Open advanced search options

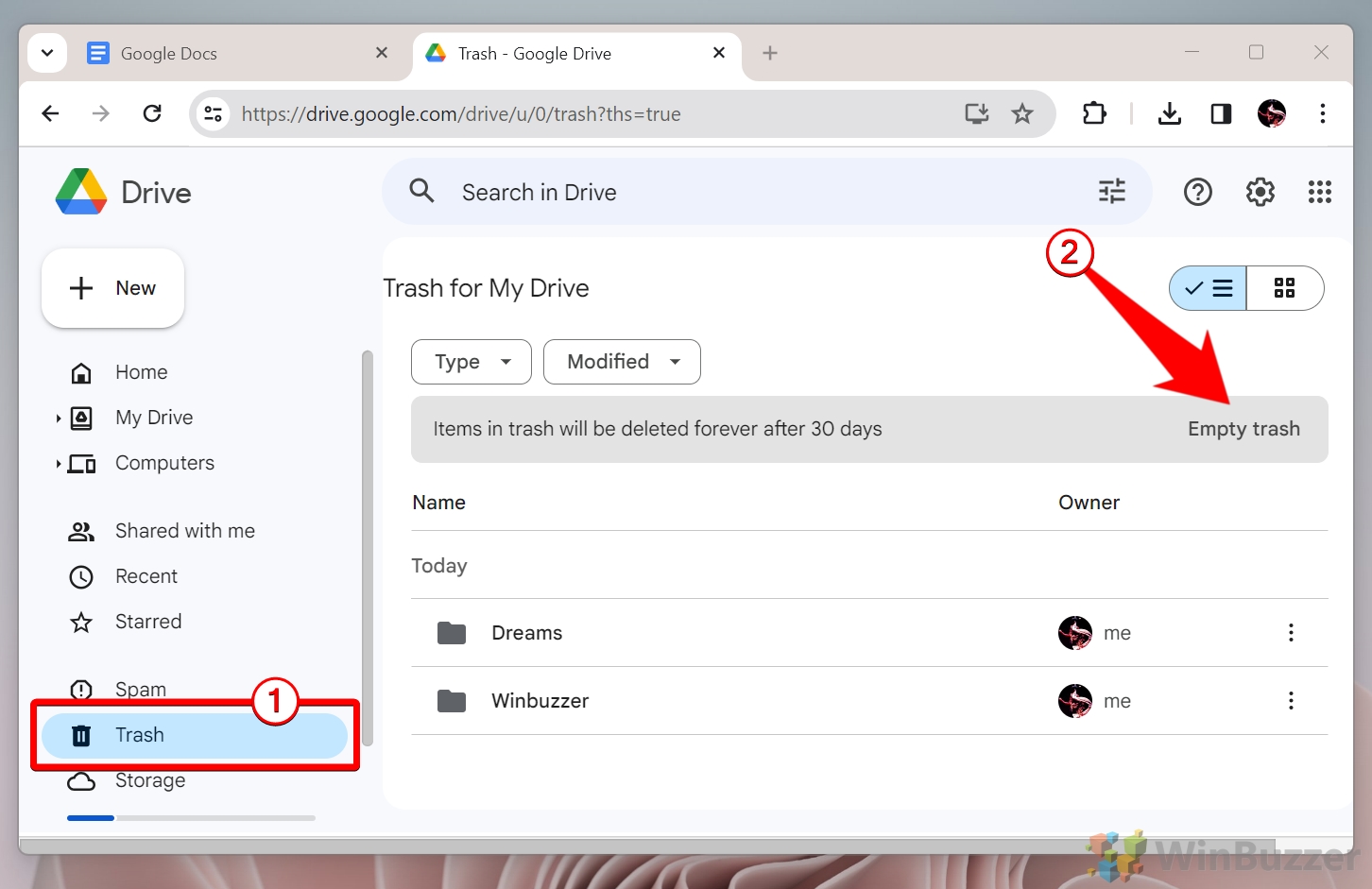1112,192
